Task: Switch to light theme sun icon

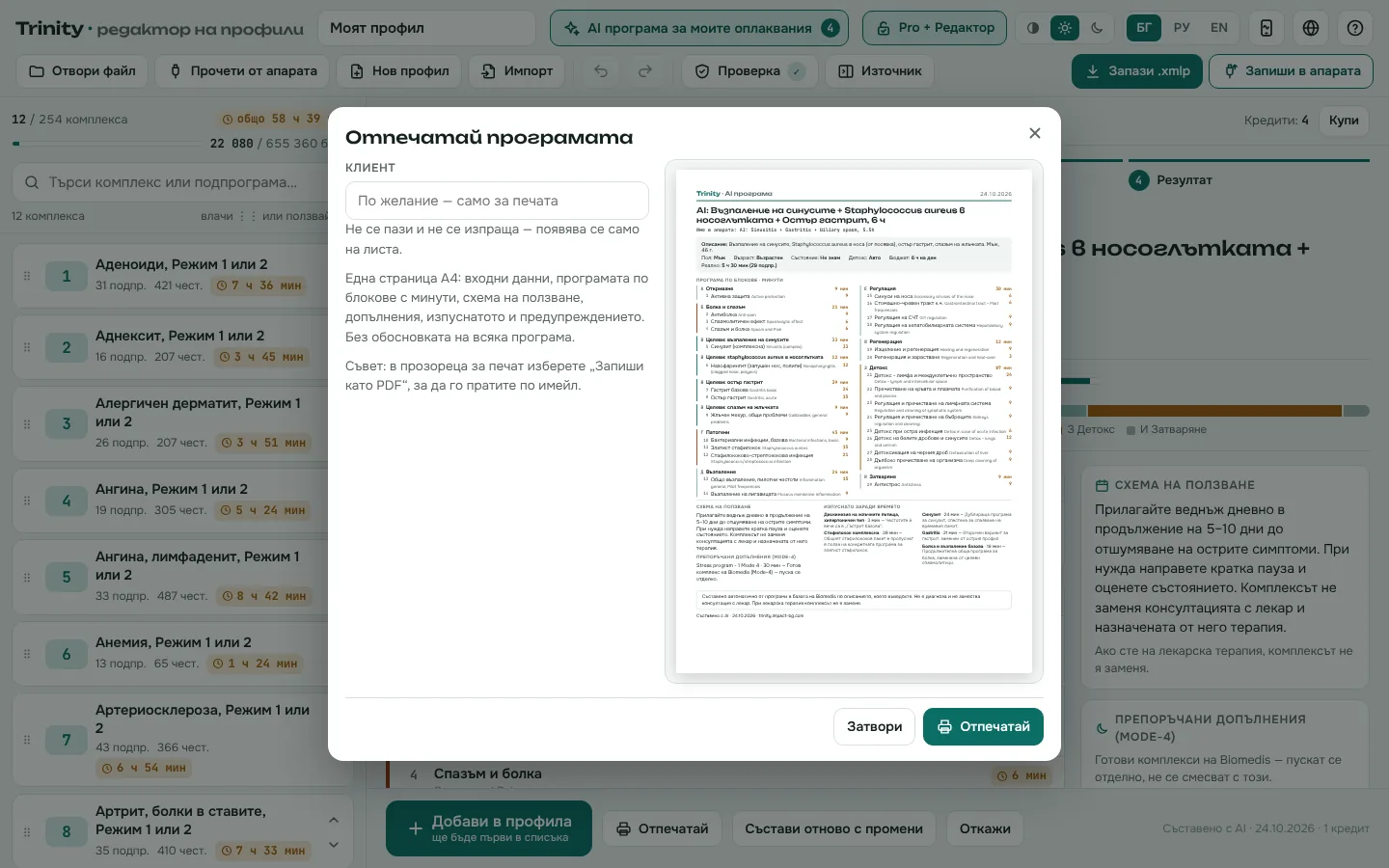Action: pos(1065,28)
